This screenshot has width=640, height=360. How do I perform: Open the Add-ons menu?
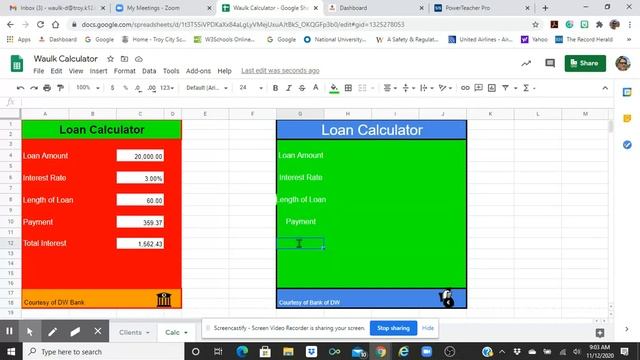pos(198,71)
